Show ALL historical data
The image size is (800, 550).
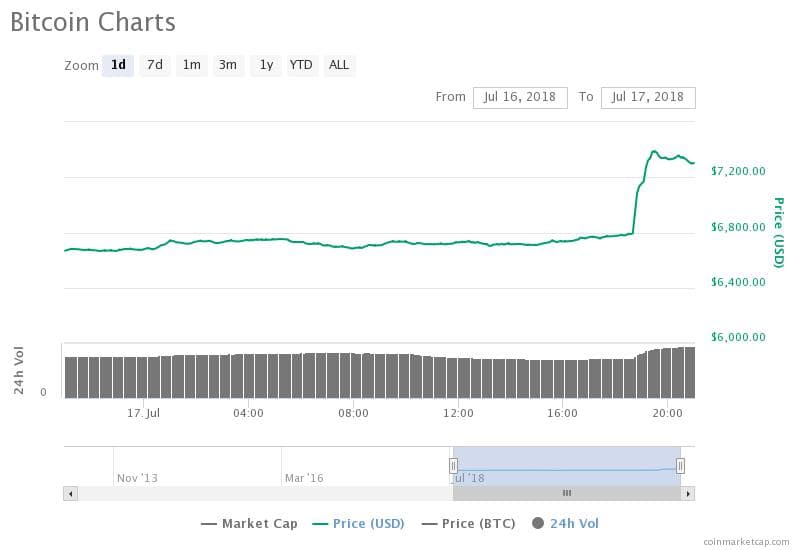pyautogui.click(x=339, y=65)
